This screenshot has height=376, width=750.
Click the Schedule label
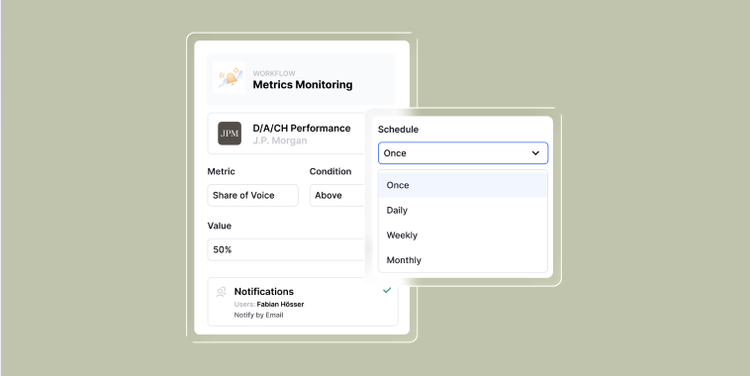398,129
